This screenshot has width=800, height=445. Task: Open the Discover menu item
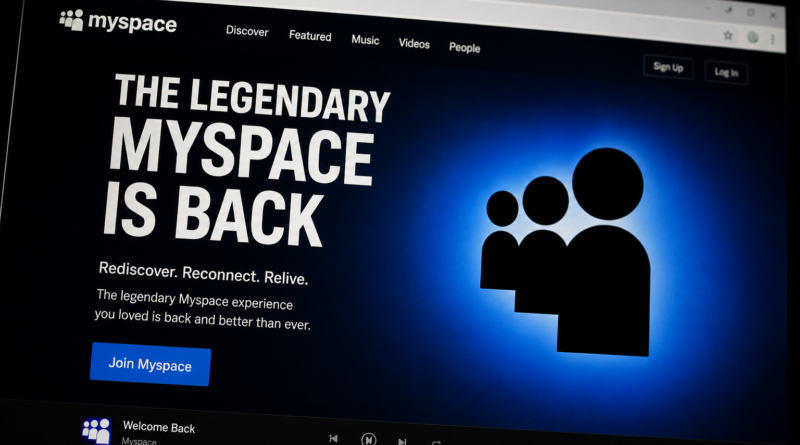(x=247, y=31)
